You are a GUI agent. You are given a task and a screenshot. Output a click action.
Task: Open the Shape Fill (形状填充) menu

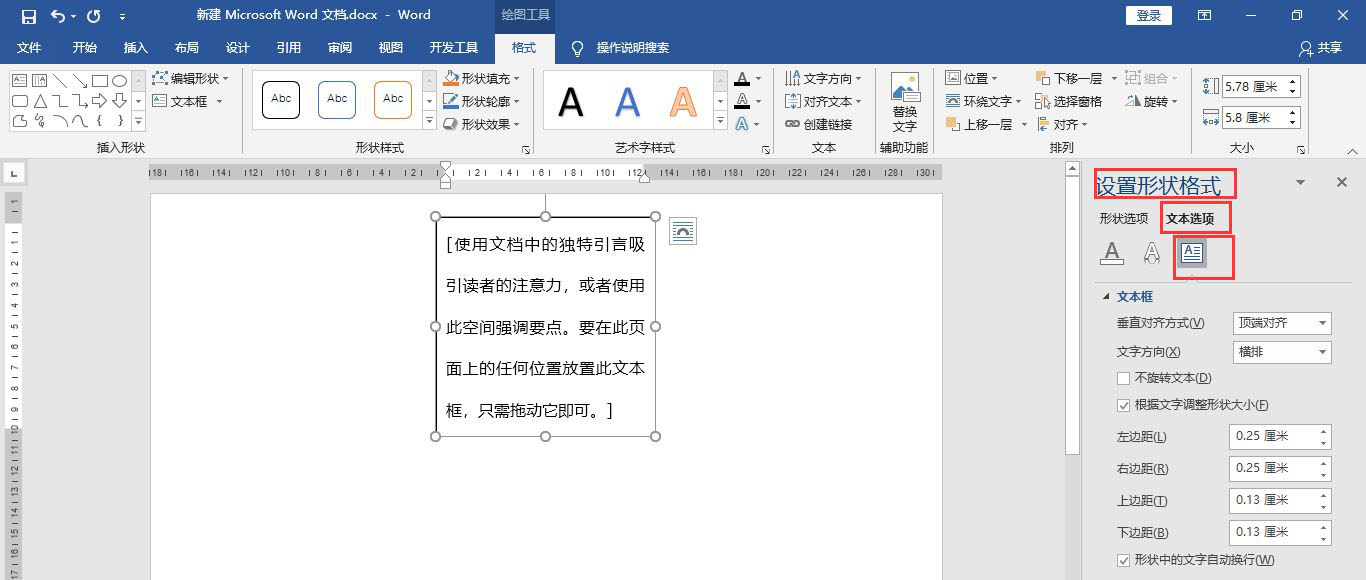(487, 77)
